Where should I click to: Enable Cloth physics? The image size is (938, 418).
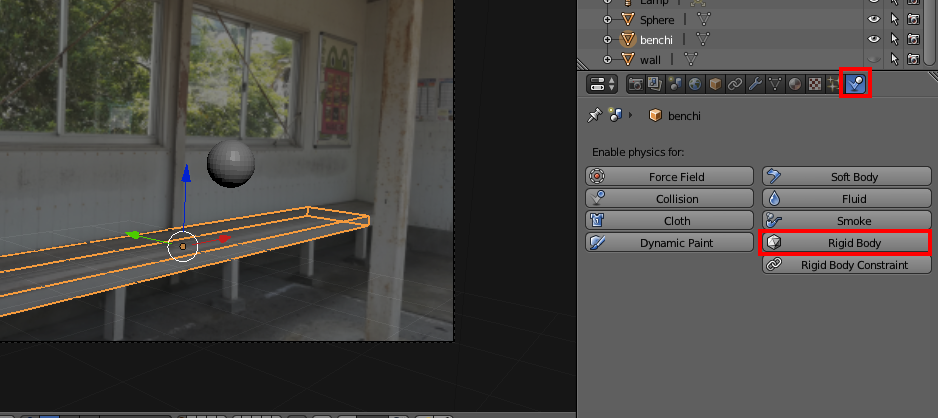tap(669, 221)
